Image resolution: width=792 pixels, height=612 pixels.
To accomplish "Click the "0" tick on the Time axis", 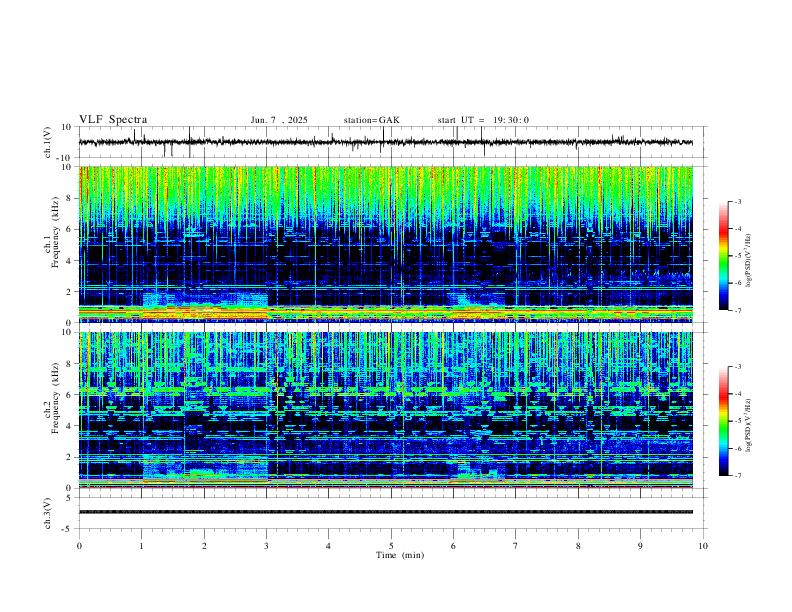I will [79, 546].
